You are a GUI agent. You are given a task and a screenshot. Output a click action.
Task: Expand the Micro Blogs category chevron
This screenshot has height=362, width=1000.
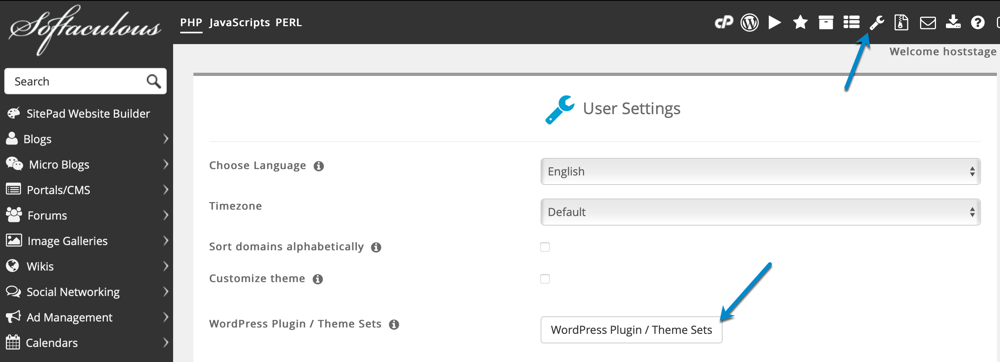[165, 164]
